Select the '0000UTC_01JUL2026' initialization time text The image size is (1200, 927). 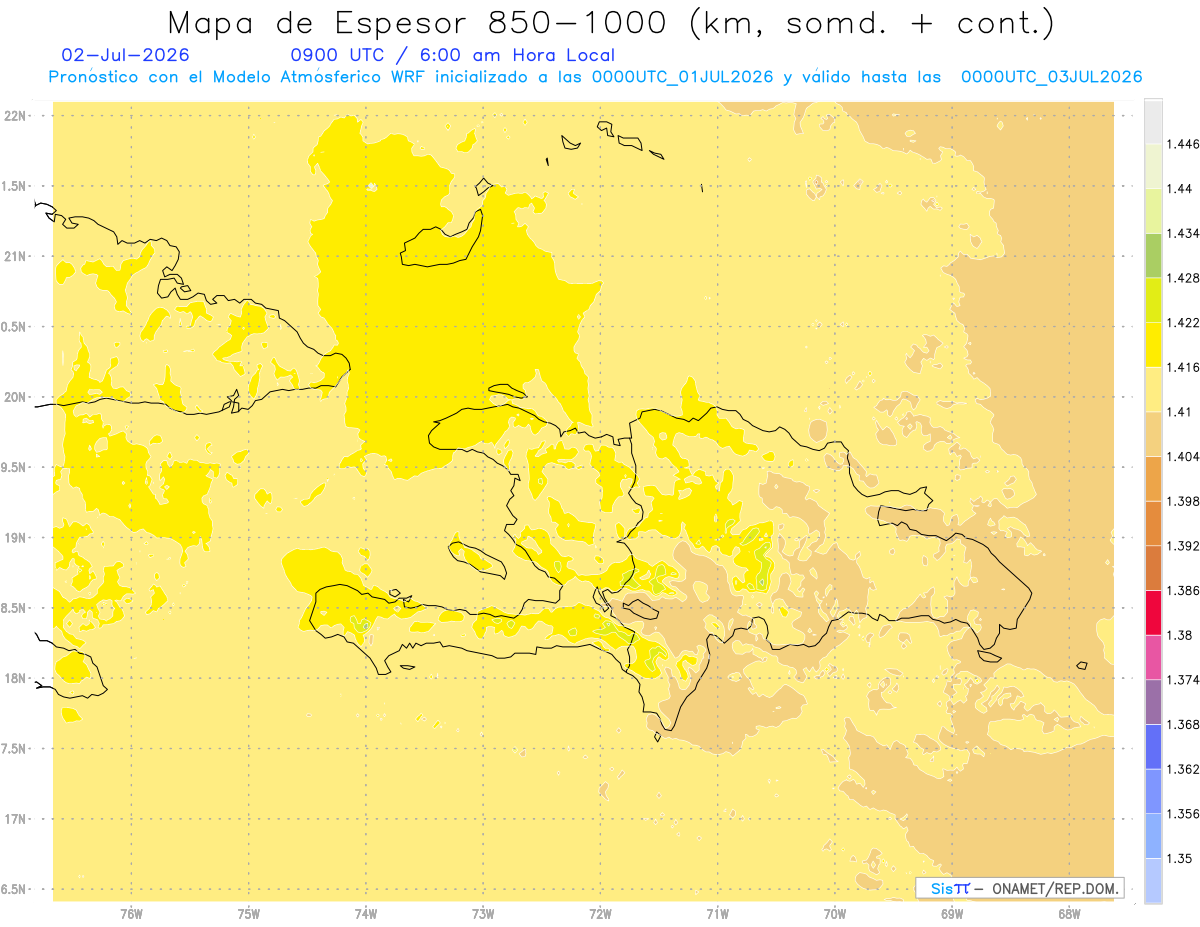pos(683,77)
